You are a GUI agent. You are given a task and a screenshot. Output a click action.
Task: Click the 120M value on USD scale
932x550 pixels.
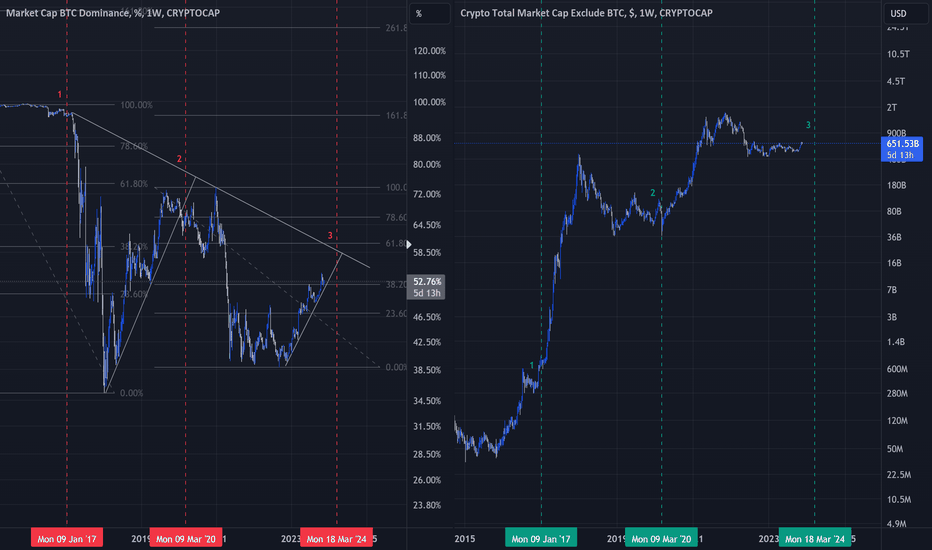[897, 421]
